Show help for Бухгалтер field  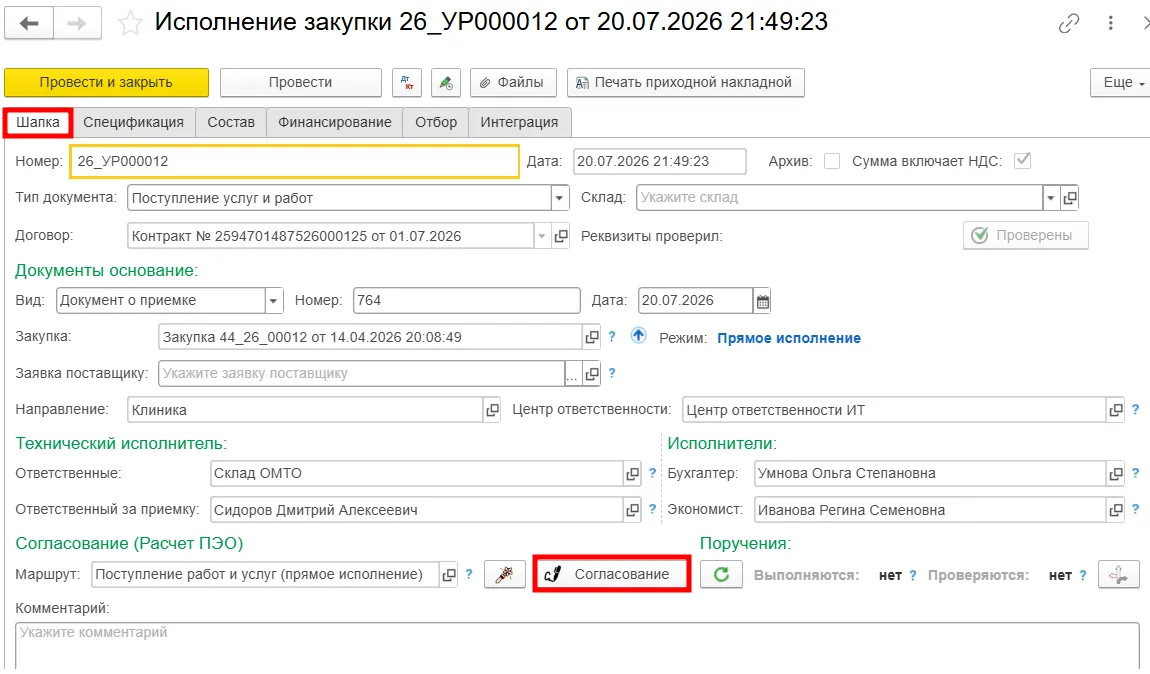[x=1135, y=473]
